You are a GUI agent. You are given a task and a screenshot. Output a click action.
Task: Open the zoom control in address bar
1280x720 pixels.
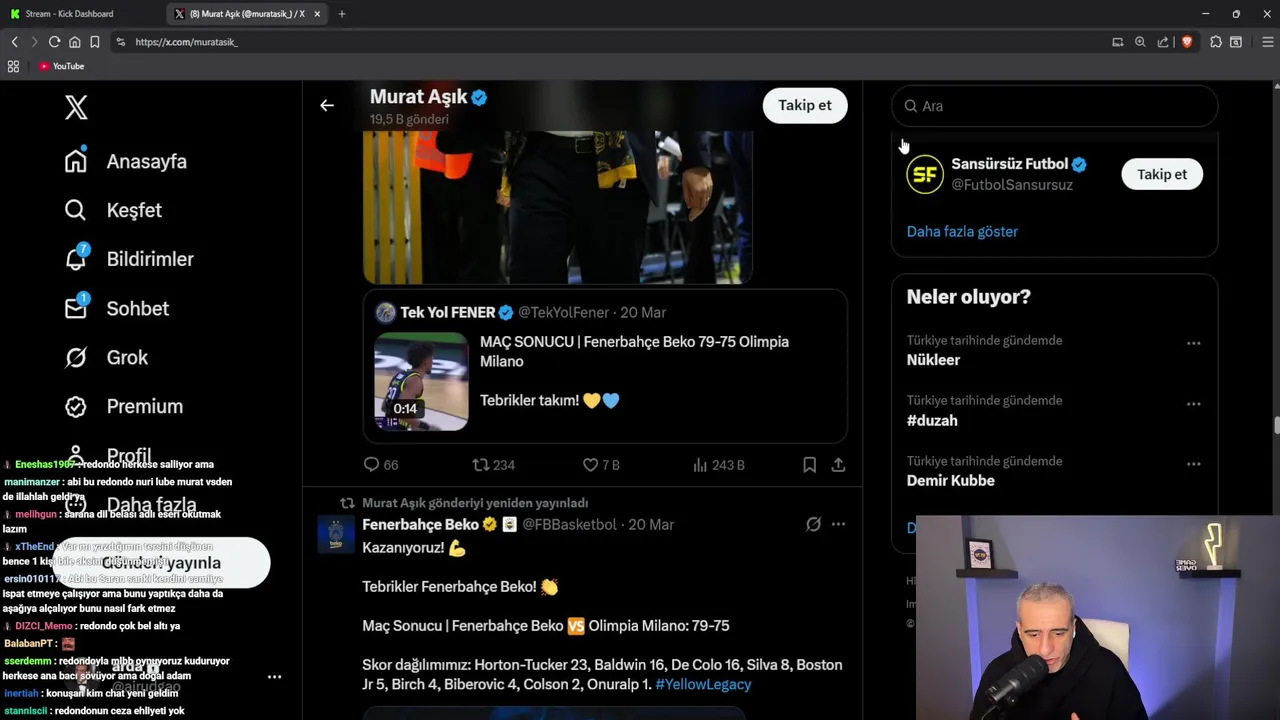pos(1140,42)
